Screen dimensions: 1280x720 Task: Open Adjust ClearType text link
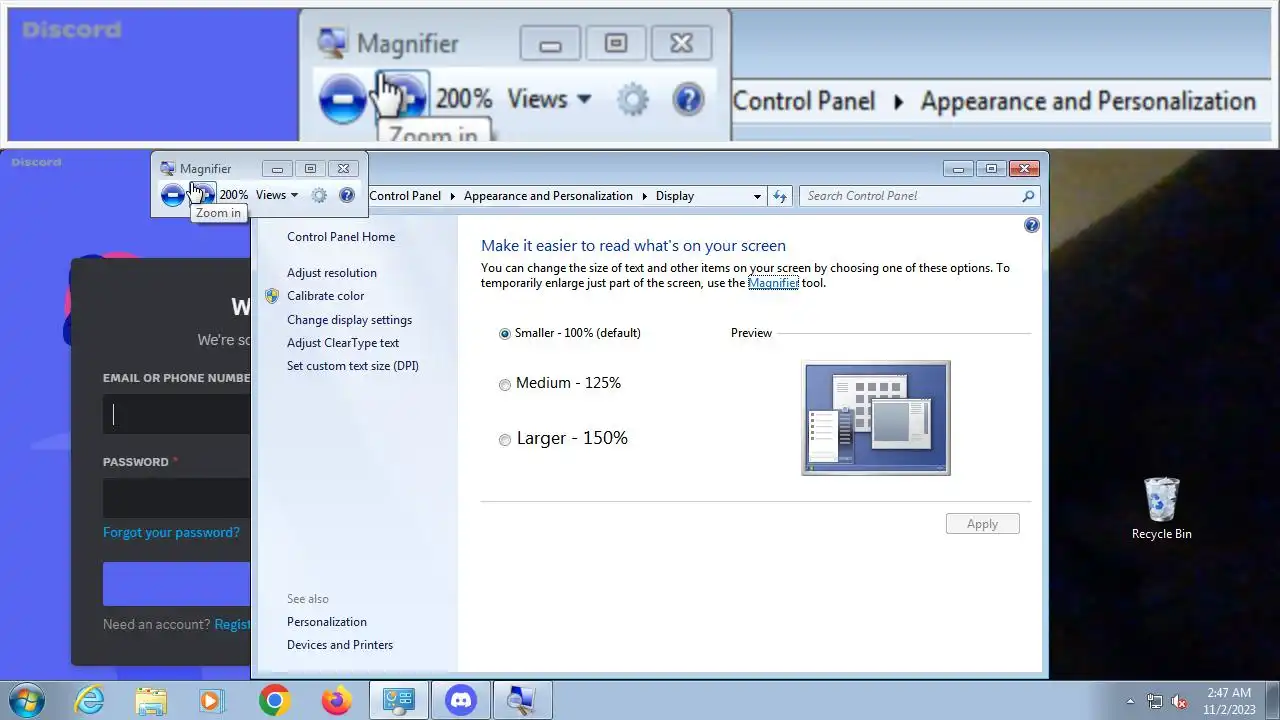click(343, 343)
